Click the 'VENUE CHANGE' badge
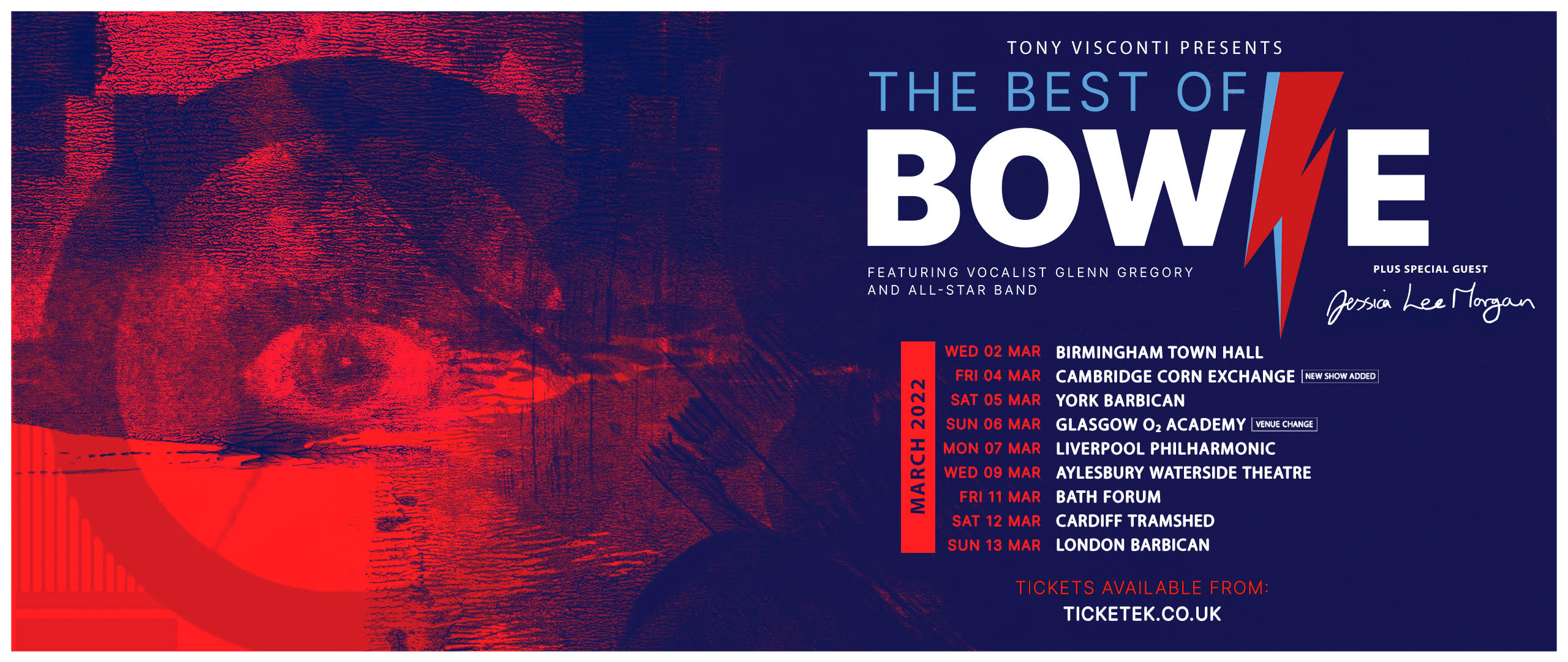 point(1284,424)
